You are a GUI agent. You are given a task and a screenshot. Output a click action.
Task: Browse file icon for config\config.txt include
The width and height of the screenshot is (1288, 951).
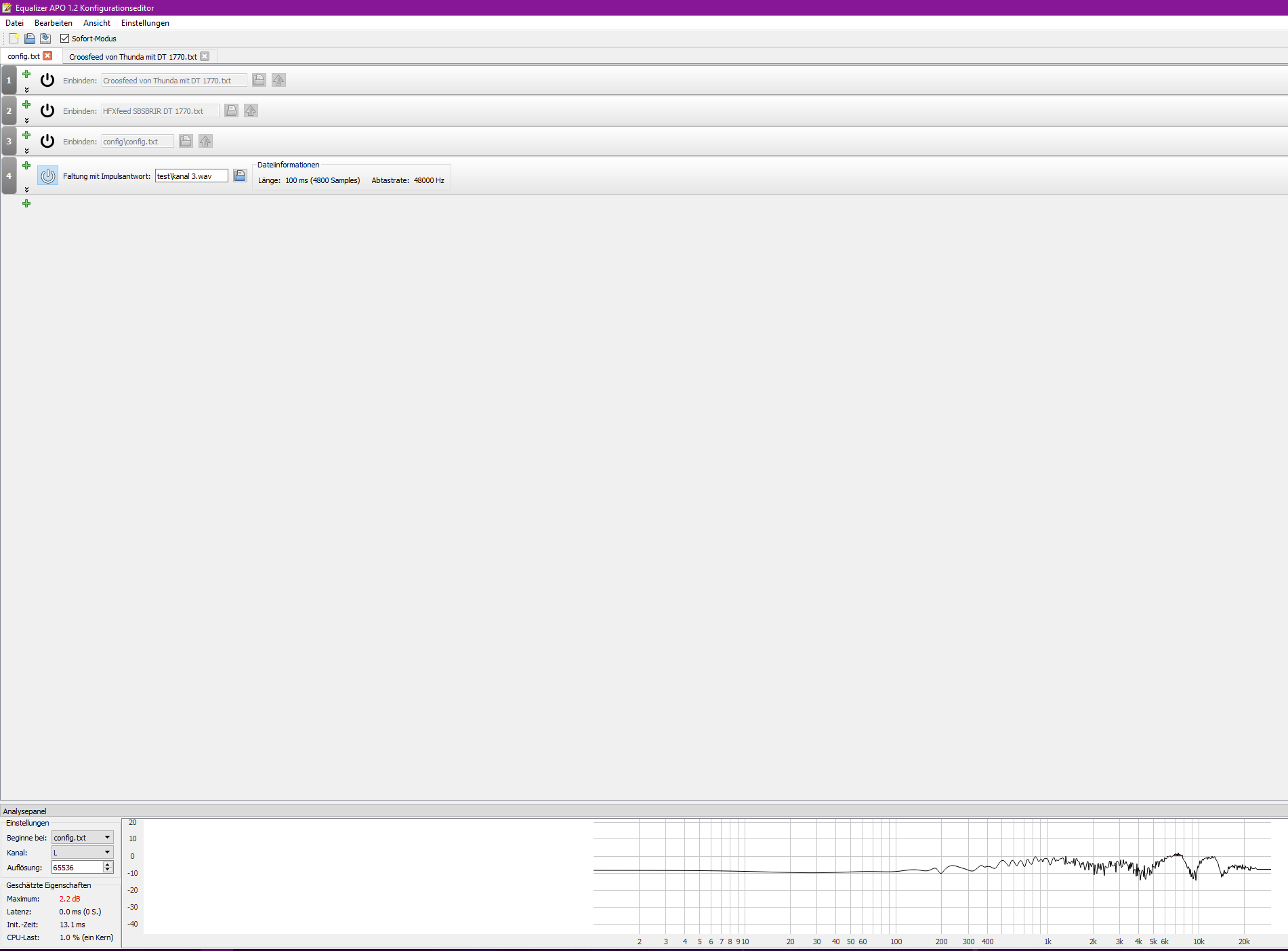tap(186, 141)
